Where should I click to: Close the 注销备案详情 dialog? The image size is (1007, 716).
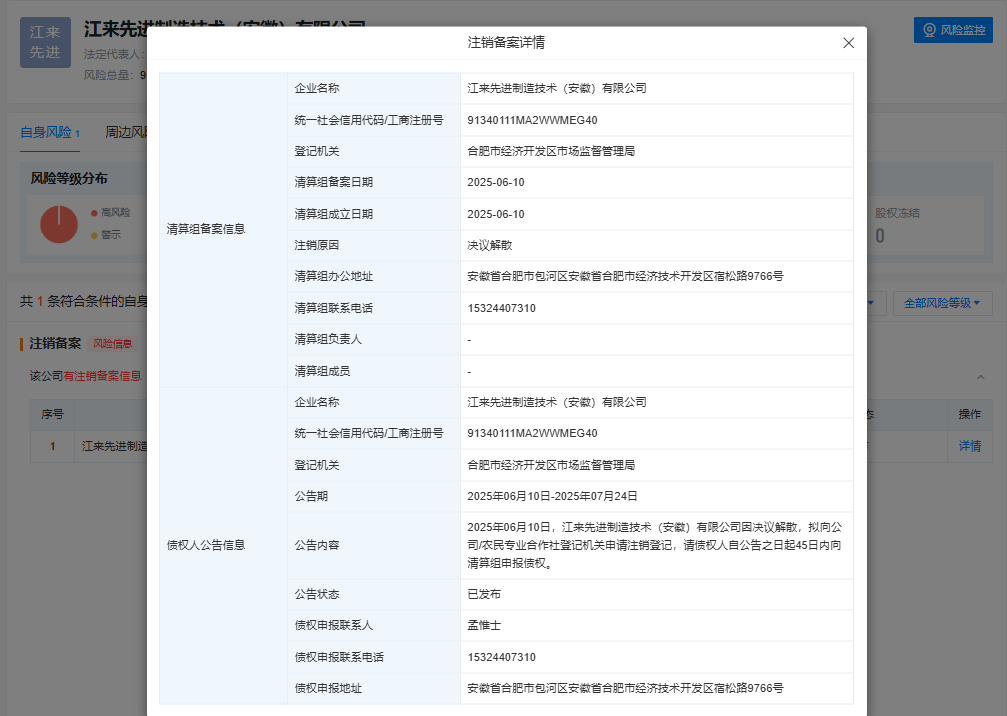(x=848, y=43)
